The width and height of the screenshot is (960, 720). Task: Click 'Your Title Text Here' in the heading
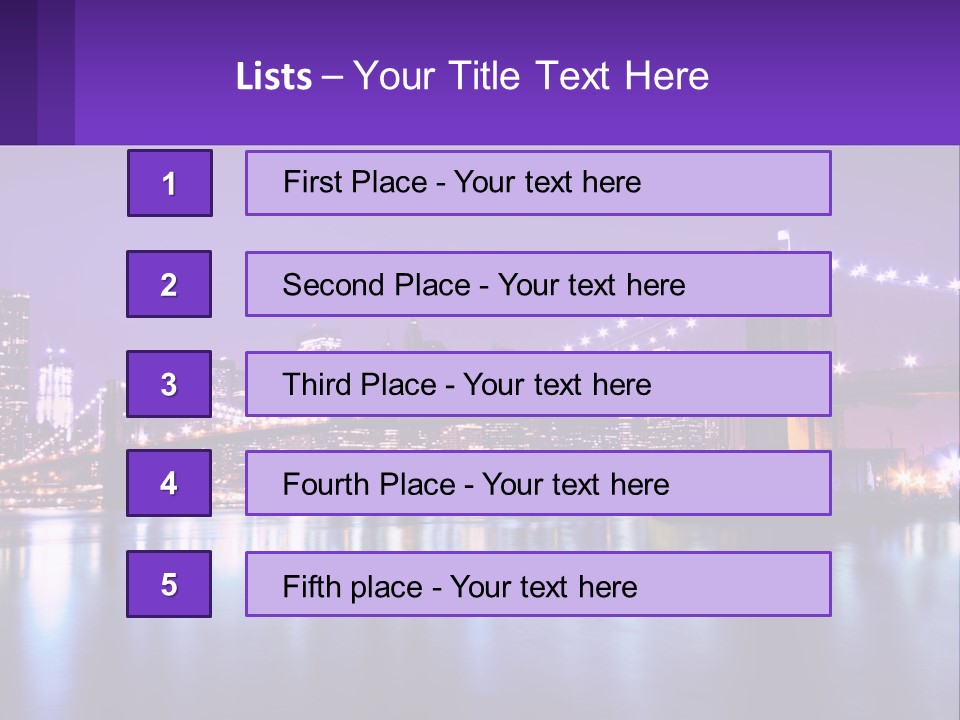(531, 76)
